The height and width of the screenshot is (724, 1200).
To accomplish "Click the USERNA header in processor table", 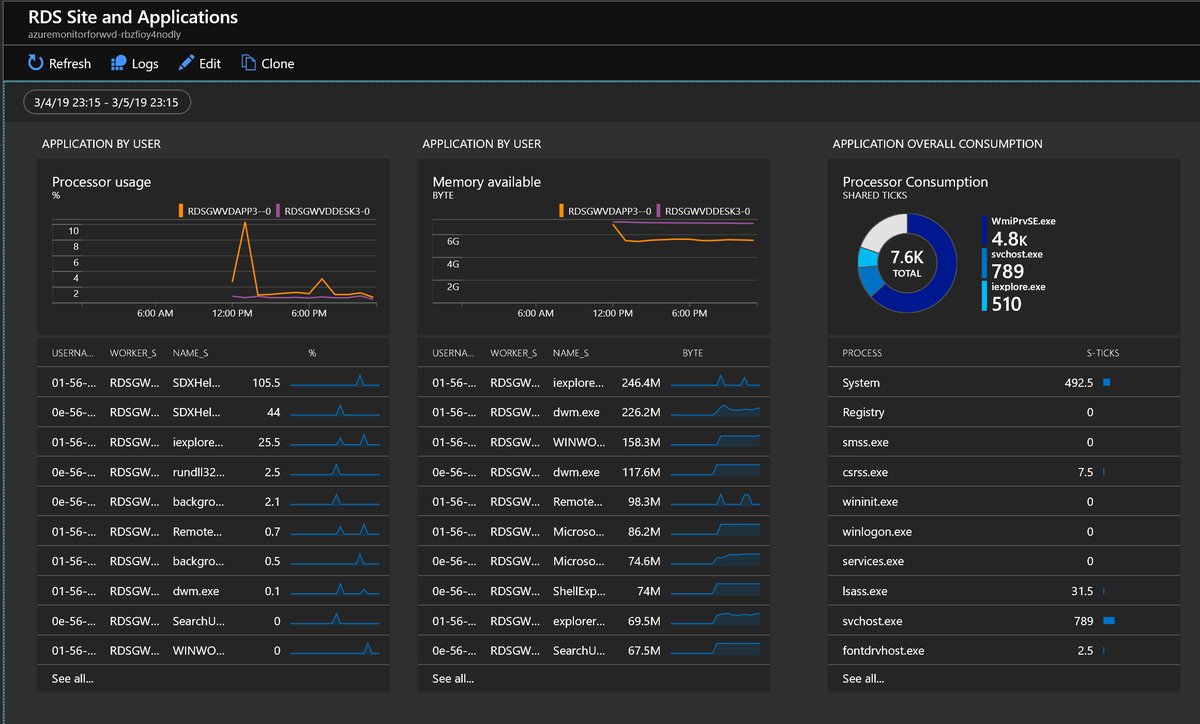I will (x=73, y=353).
